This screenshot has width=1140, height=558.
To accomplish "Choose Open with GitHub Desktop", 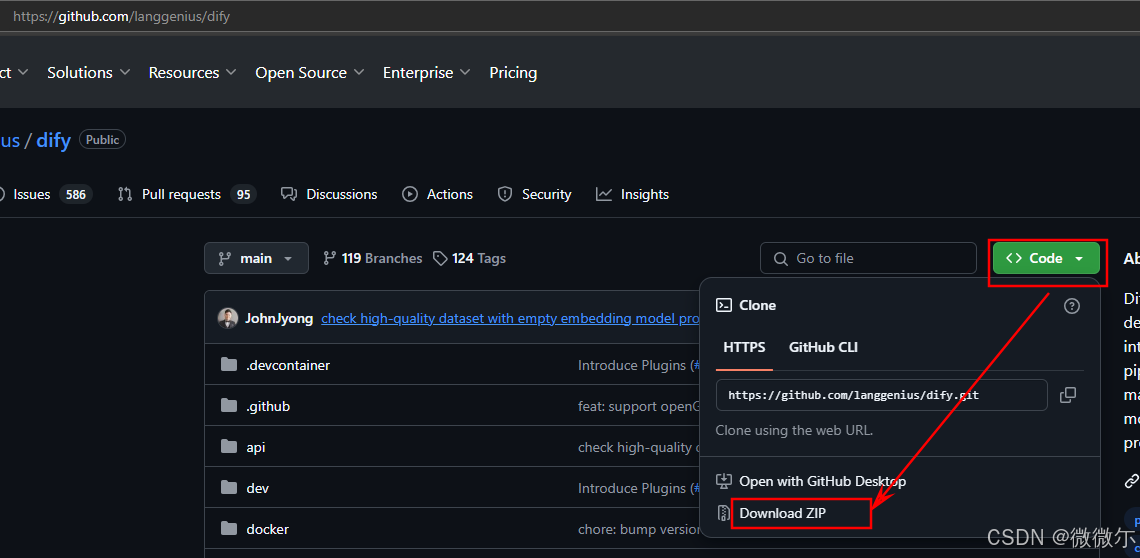I will 822,481.
